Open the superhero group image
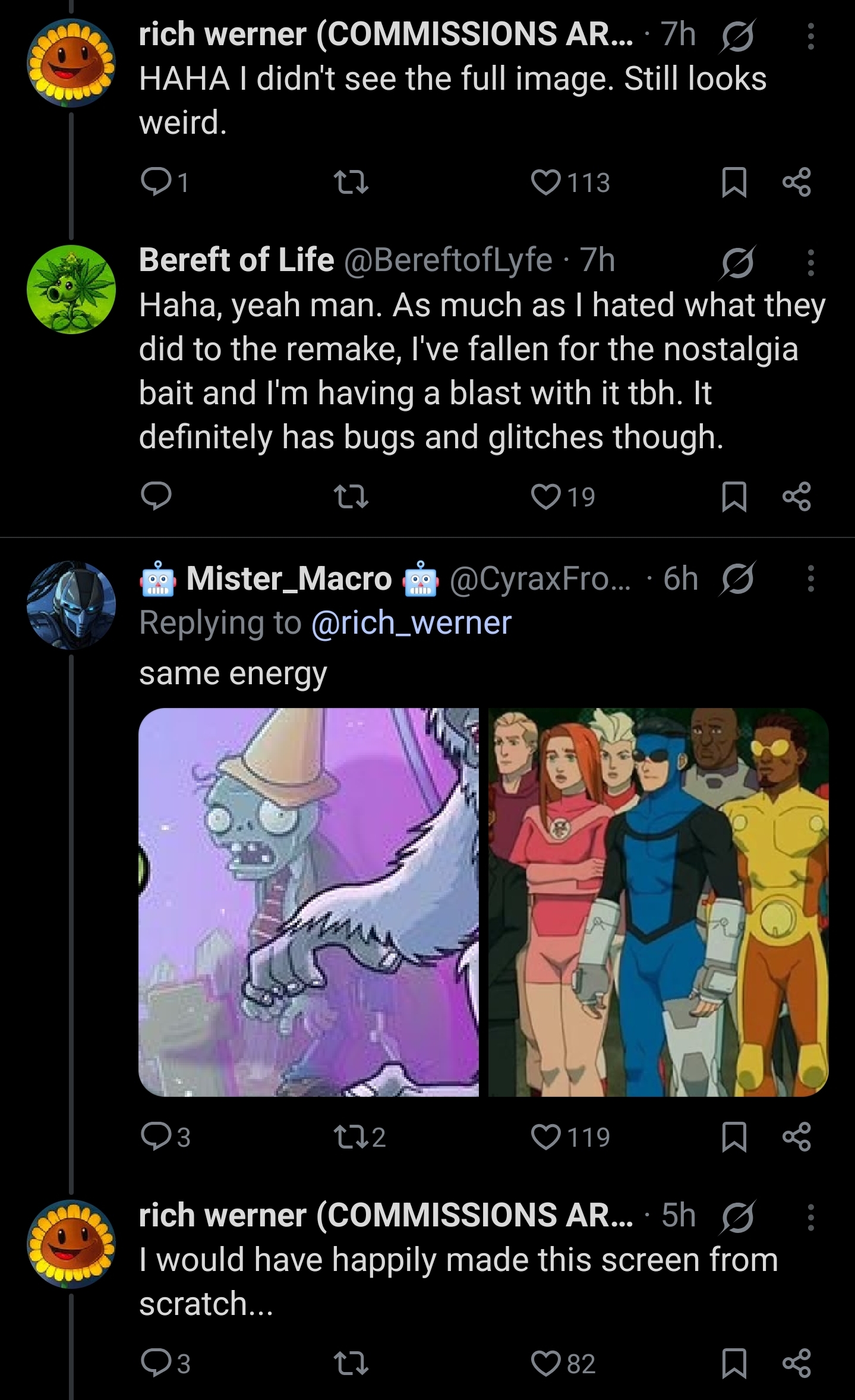The height and width of the screenshot is (1400, 855). tap(658, 902)
